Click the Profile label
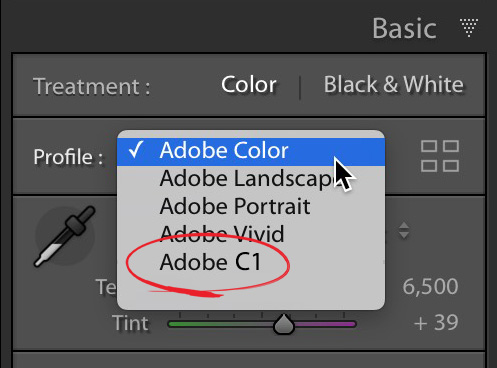The width and height of the screenshot is (497, 368). tap(68, 157)
